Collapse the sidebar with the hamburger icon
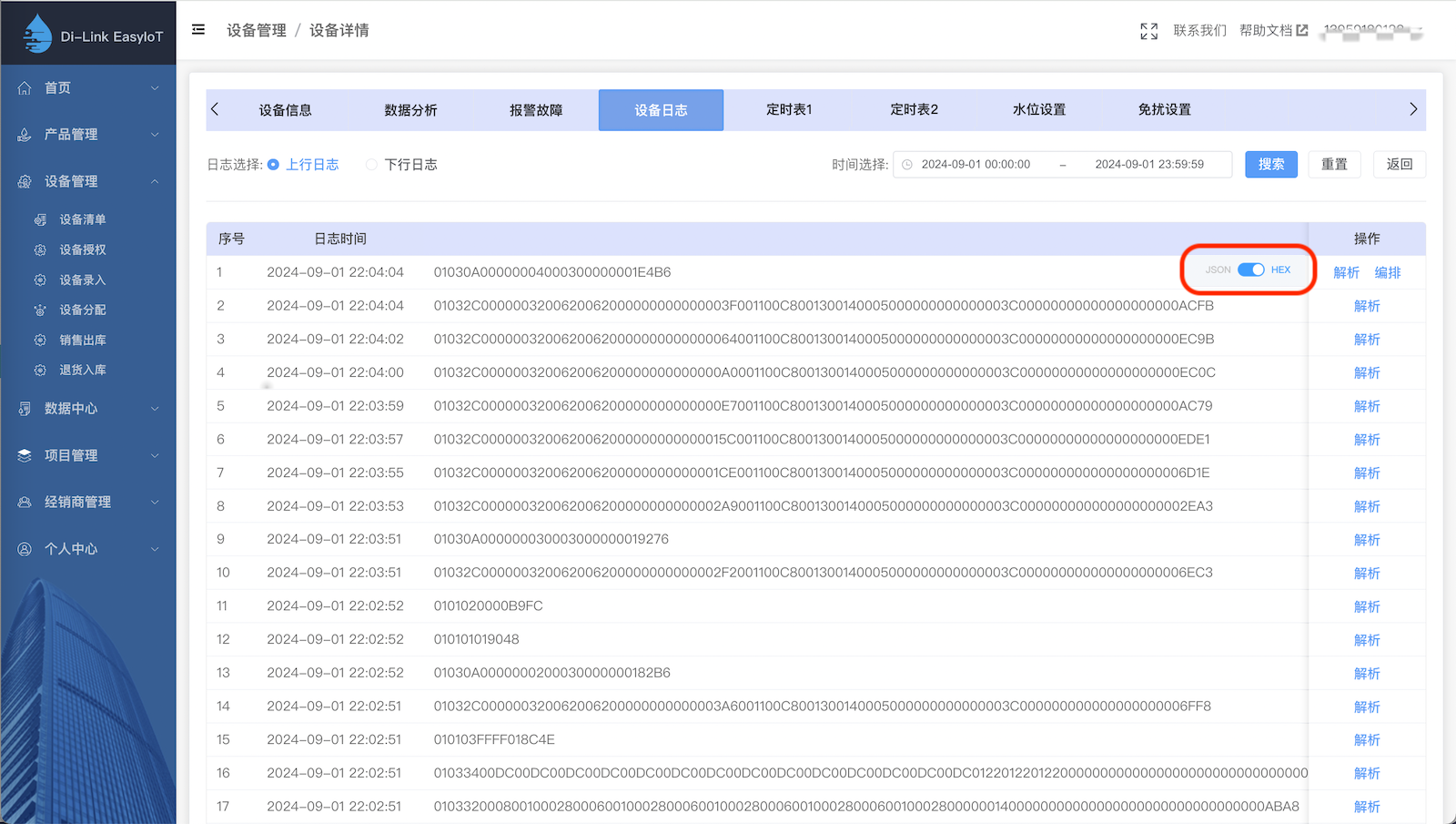The image size is (1456, 824). [x=198, y=30]
